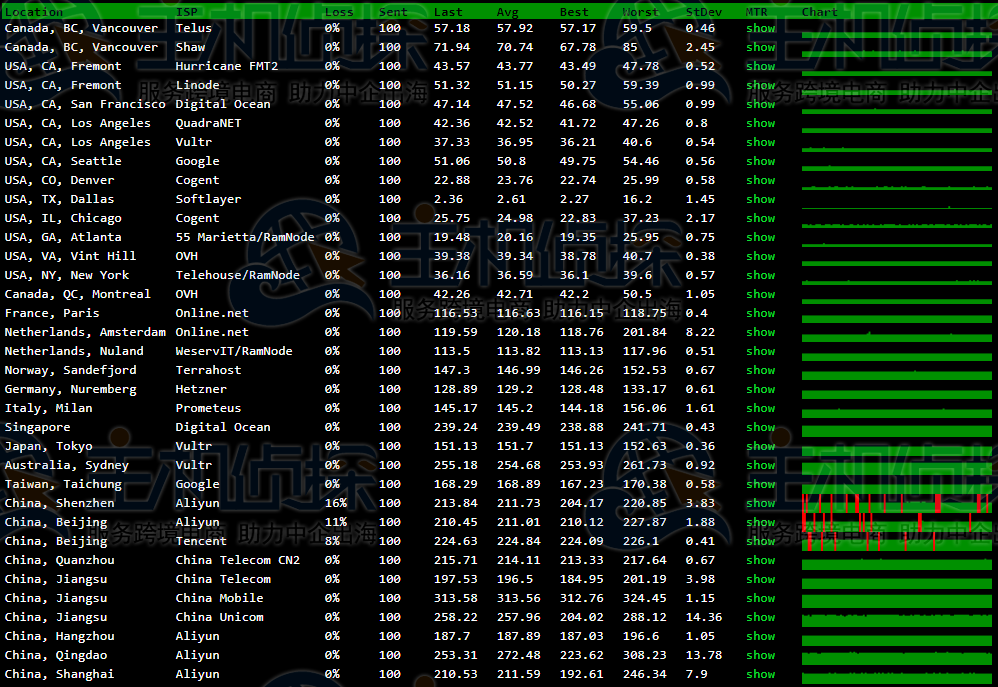The width and height of the screenshot is (998, 687).
Task: Click show link for Seattle Google row
Action: (x=761, y=162)
